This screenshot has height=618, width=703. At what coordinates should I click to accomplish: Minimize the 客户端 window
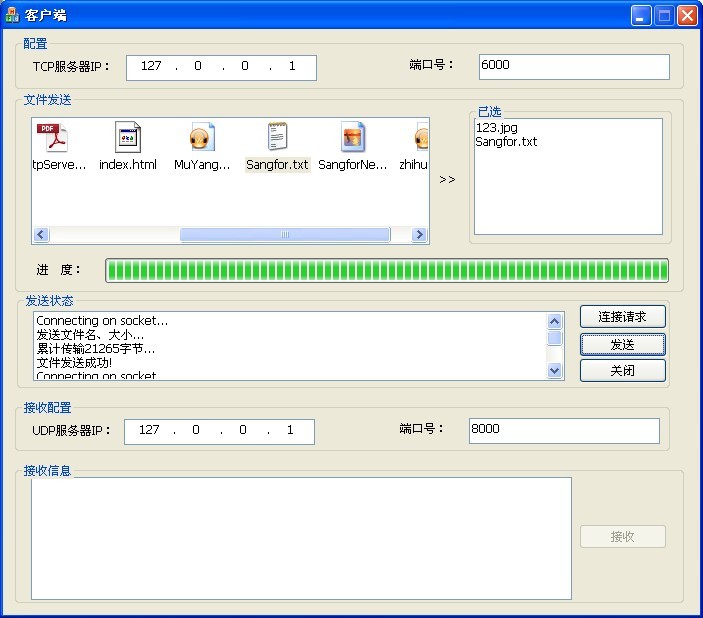pos(641,16)
